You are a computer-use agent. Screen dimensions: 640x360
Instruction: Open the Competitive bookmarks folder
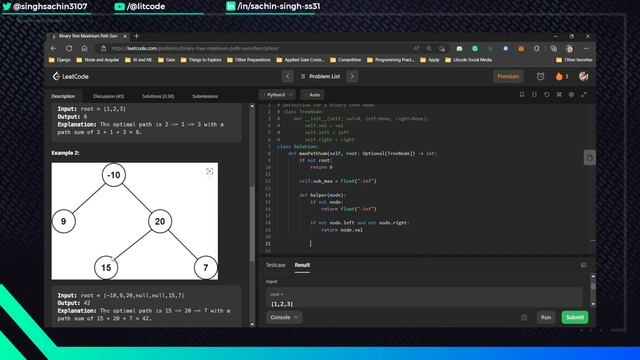click(x=345, y=60)
